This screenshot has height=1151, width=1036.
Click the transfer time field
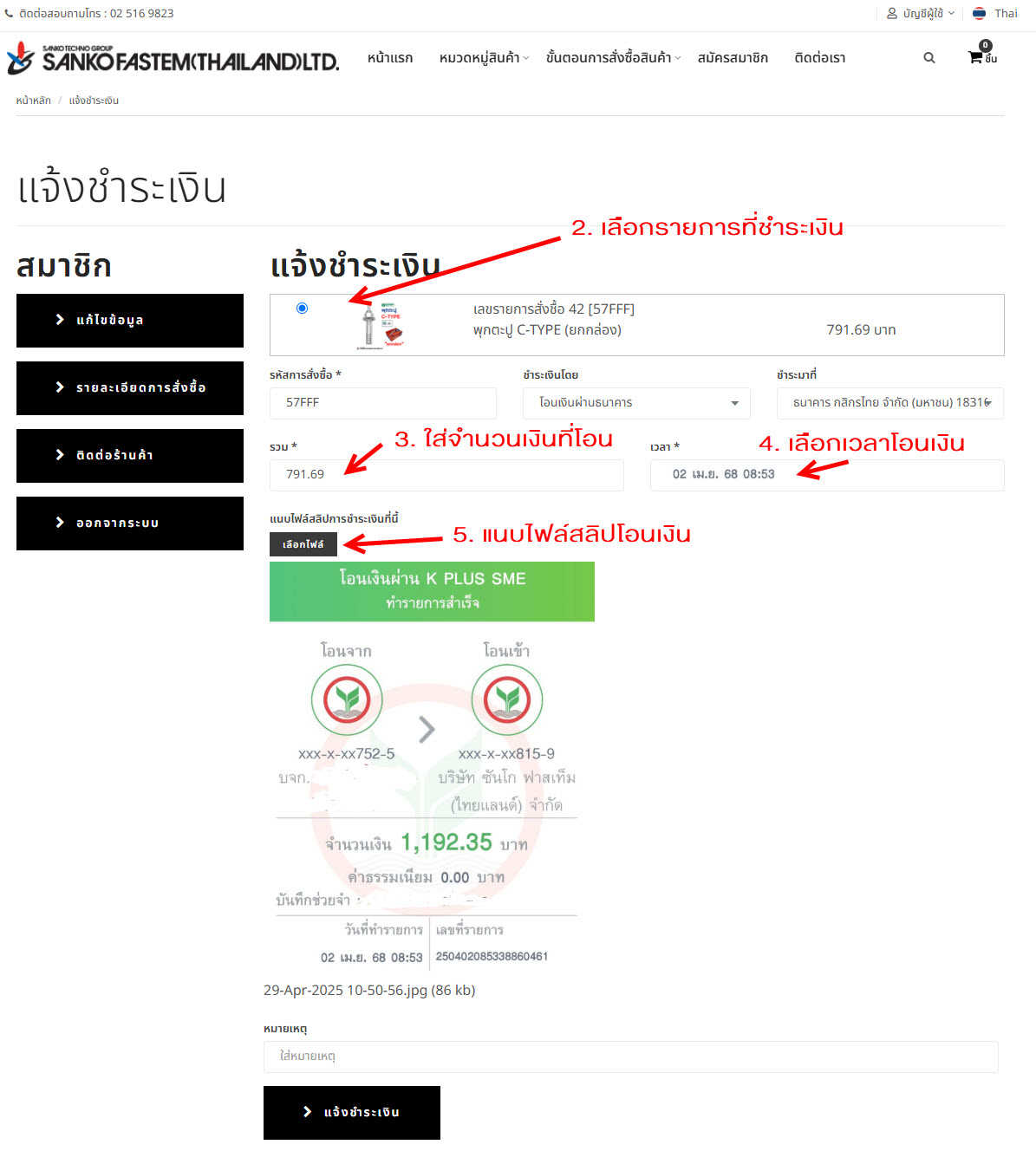[x=827, y=475]
